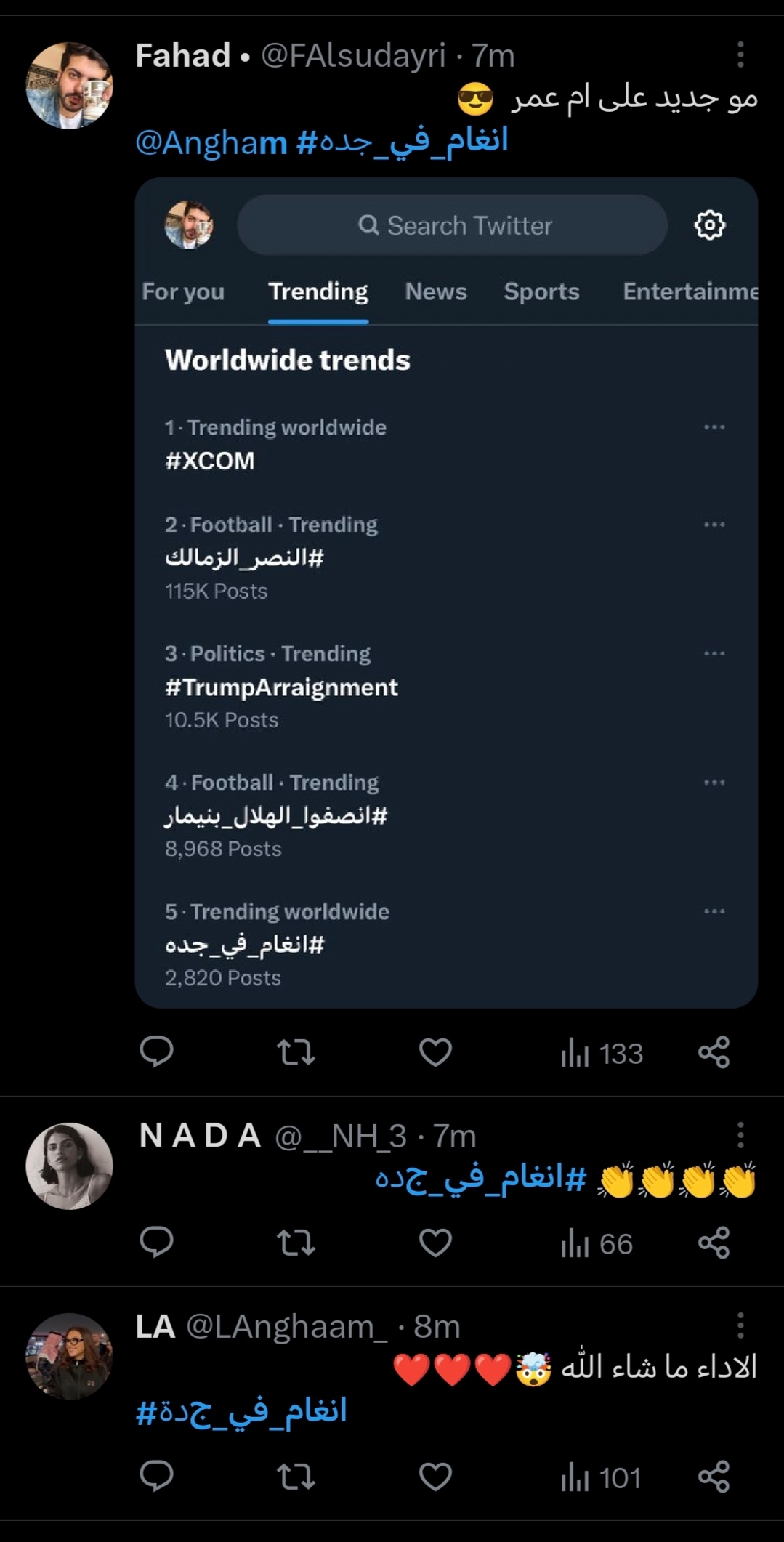Select the Sports tab in screenshot
The width and height of the screenshot is (784, 1542).
click(541, 291)
